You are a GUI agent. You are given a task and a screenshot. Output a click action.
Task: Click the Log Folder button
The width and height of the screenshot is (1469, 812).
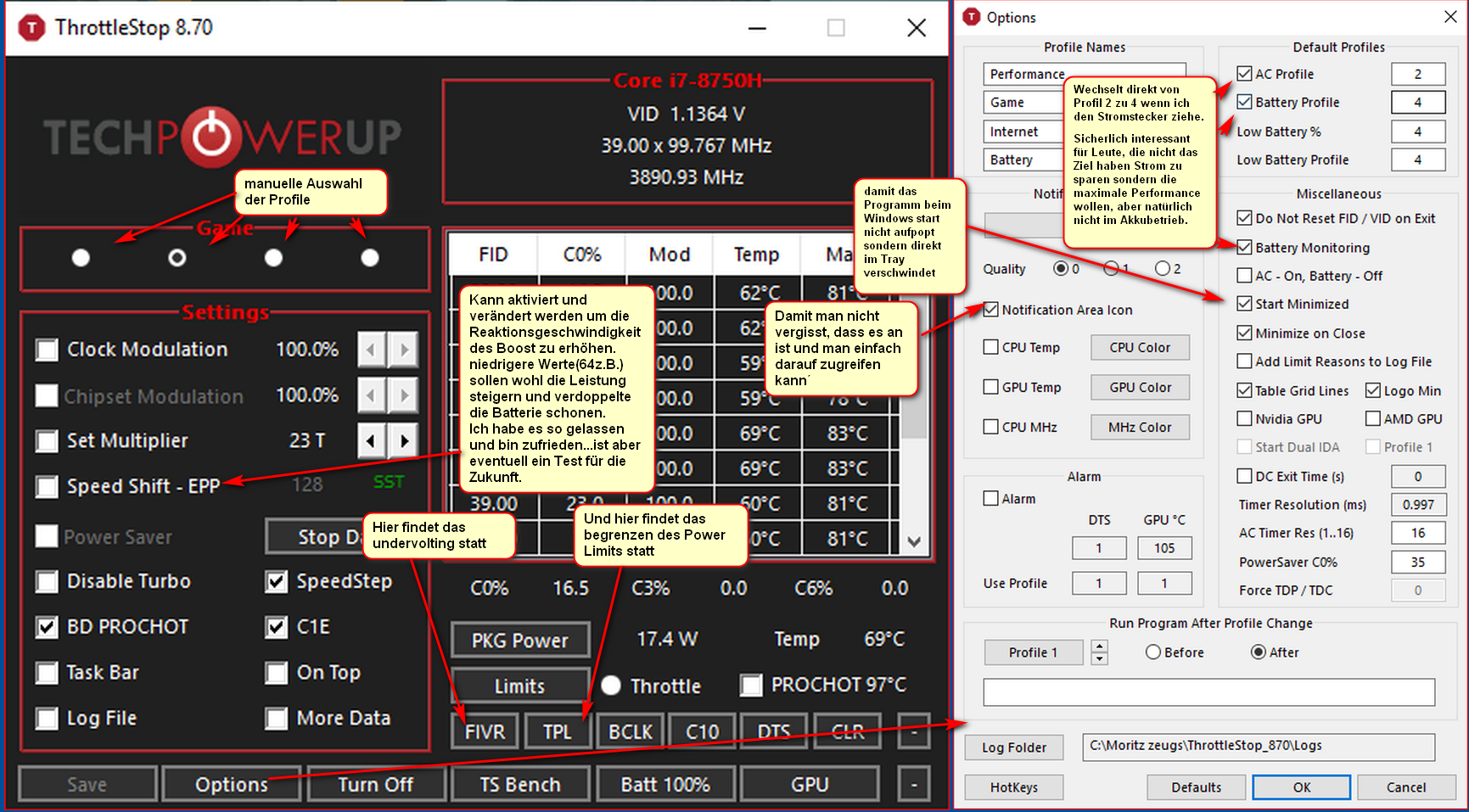click(x=1014, y=748)
